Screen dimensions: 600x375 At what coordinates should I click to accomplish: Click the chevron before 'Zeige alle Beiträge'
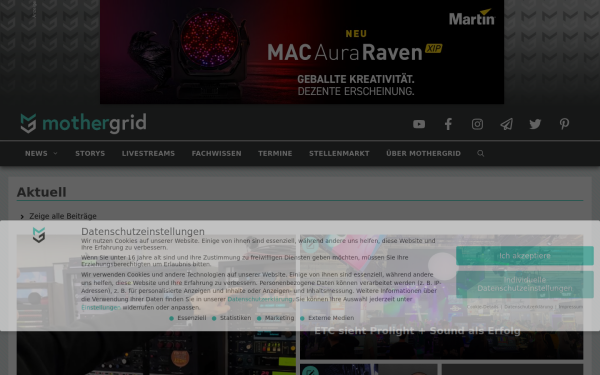pyautogui.click(x=22, y=217)
